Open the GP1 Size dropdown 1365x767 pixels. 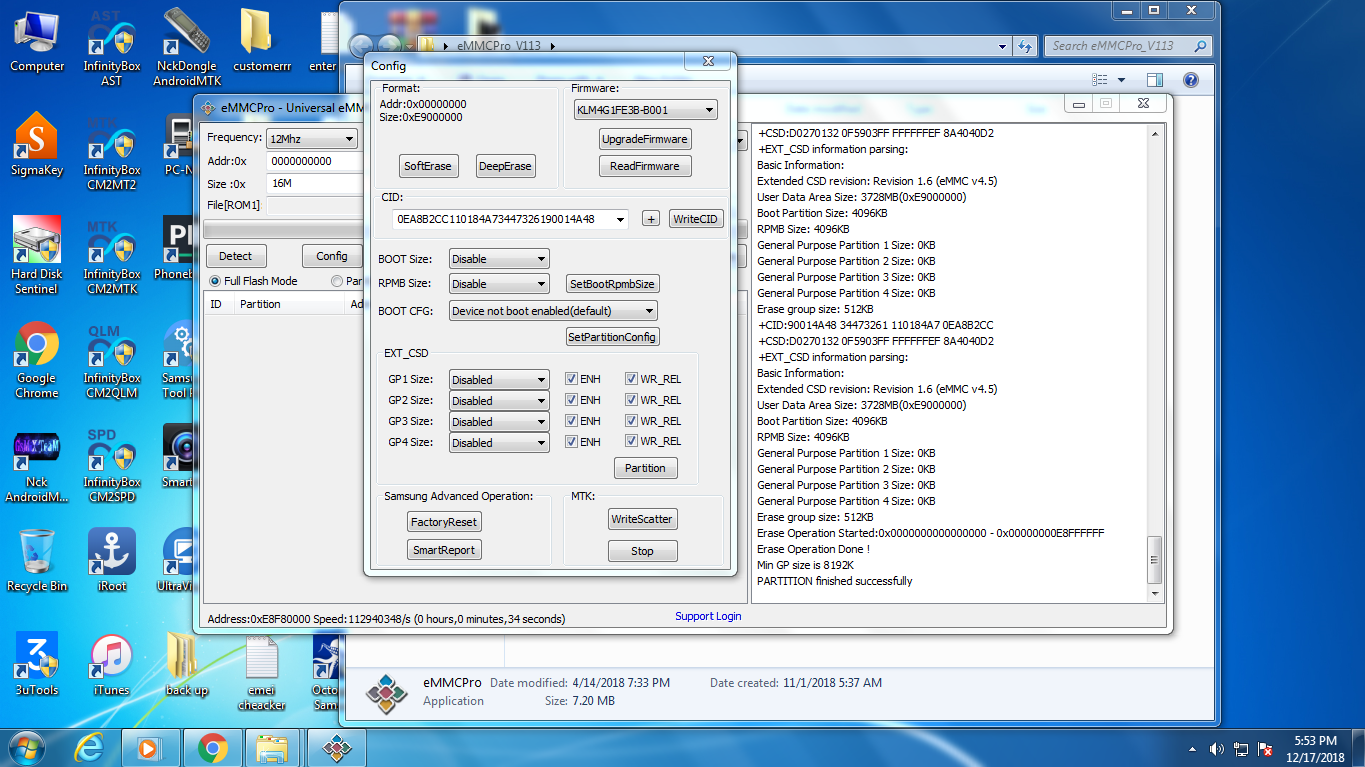pyautogui.click(x=499, y=380)
